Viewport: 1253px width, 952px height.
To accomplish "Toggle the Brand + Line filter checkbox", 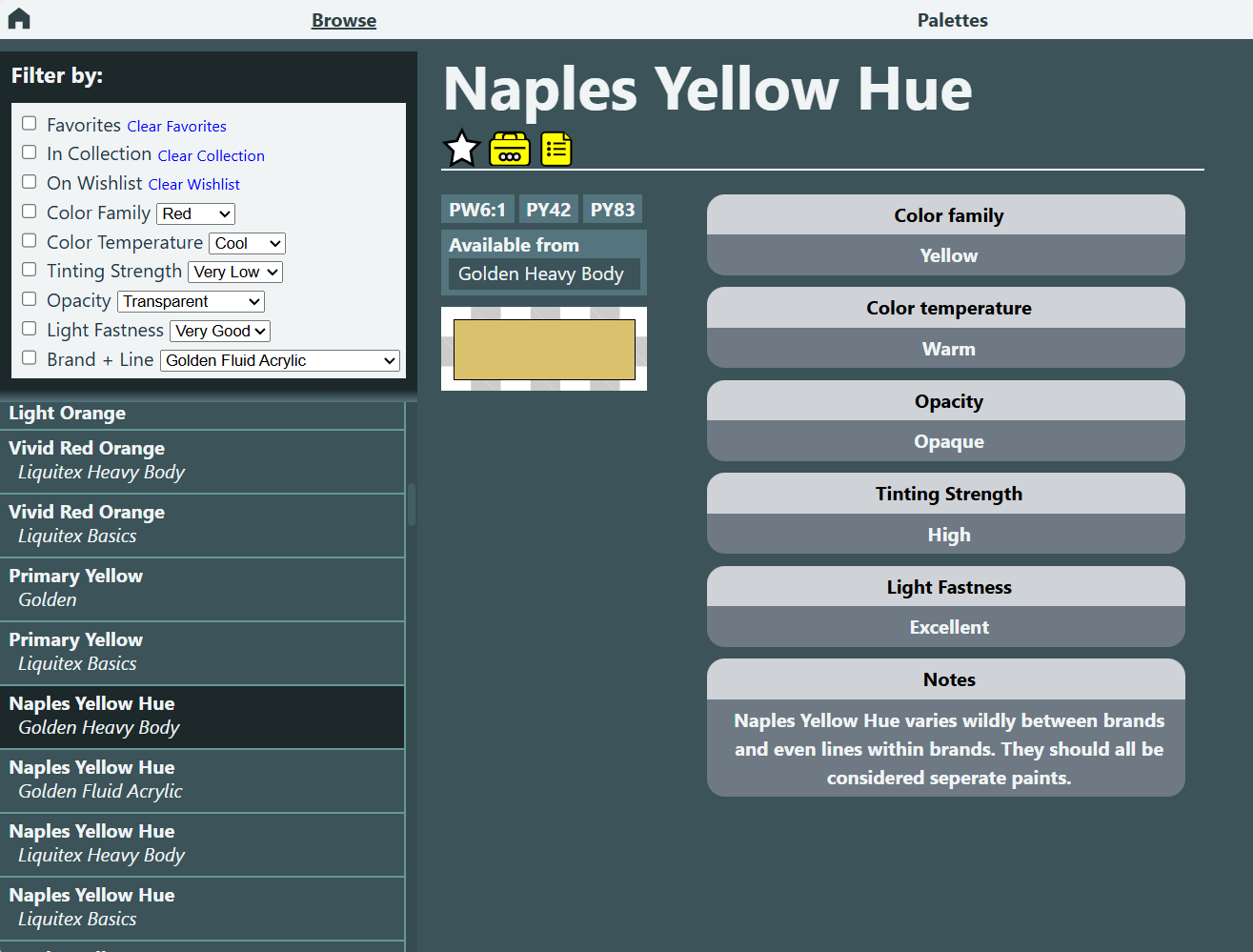I will [x=30, y=358].
